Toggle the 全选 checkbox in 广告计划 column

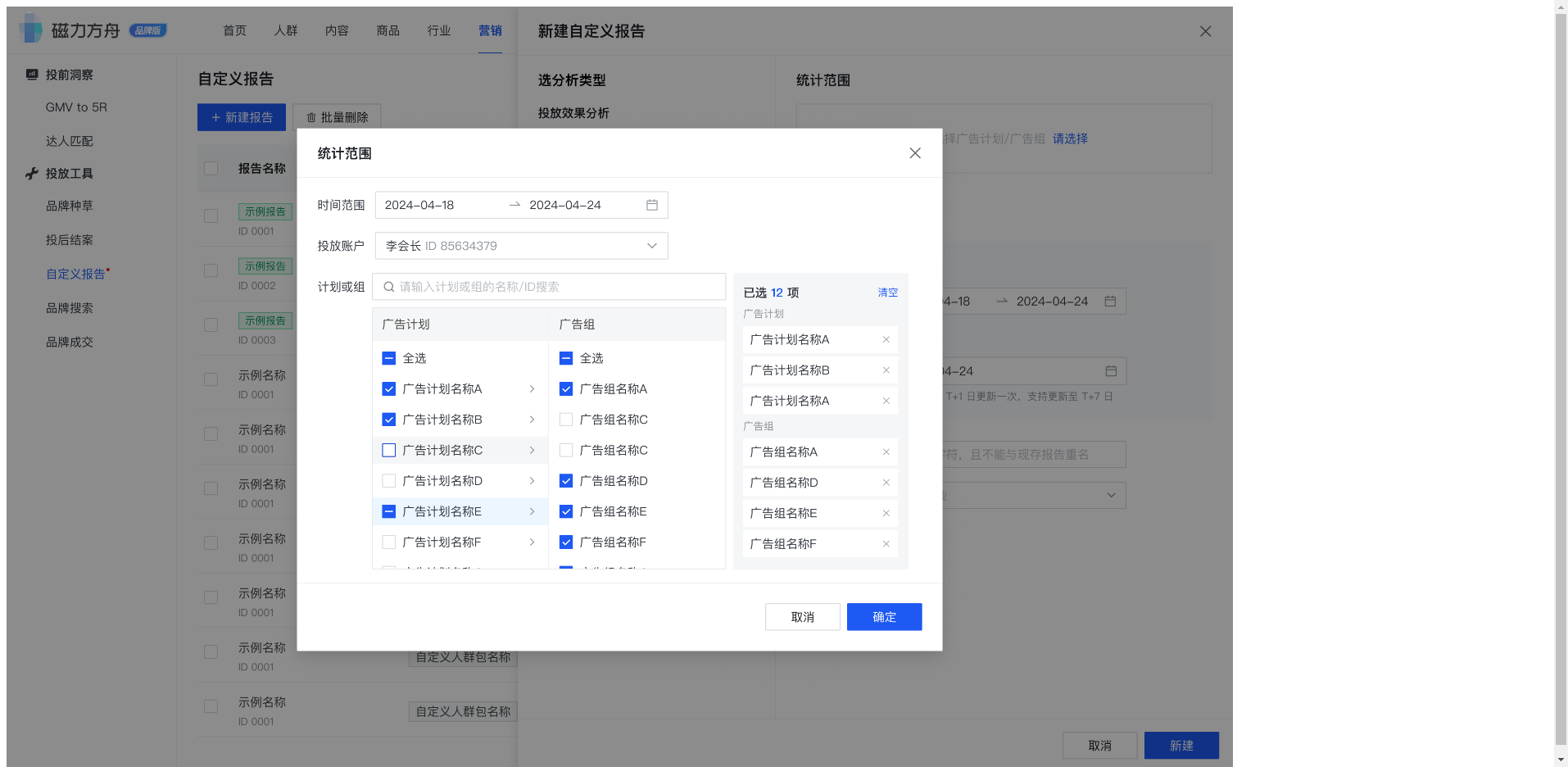point(387,358)
